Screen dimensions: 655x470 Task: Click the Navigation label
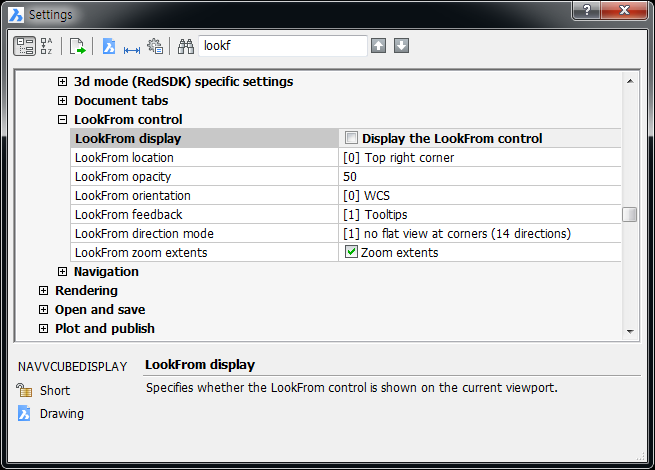[x=106, y=272]
